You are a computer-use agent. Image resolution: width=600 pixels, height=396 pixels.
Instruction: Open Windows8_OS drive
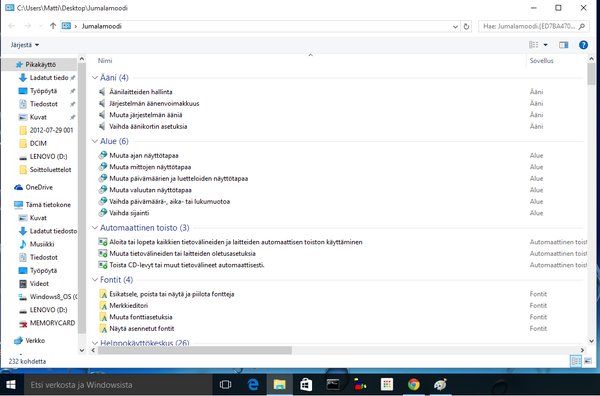click(x=48, y=297)
